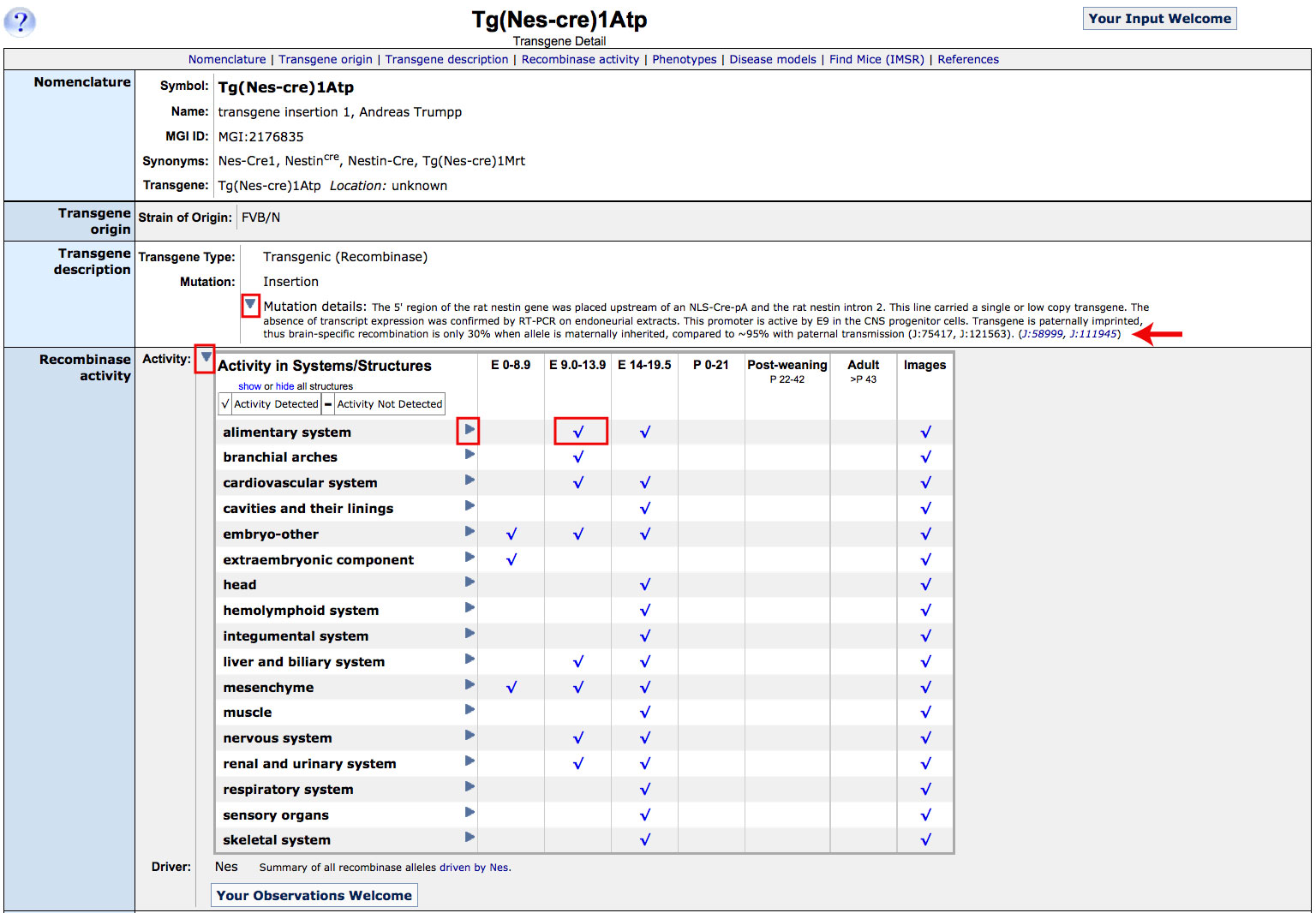Open the checkmark for alimentary system at E 9.0-13.9

578,432
